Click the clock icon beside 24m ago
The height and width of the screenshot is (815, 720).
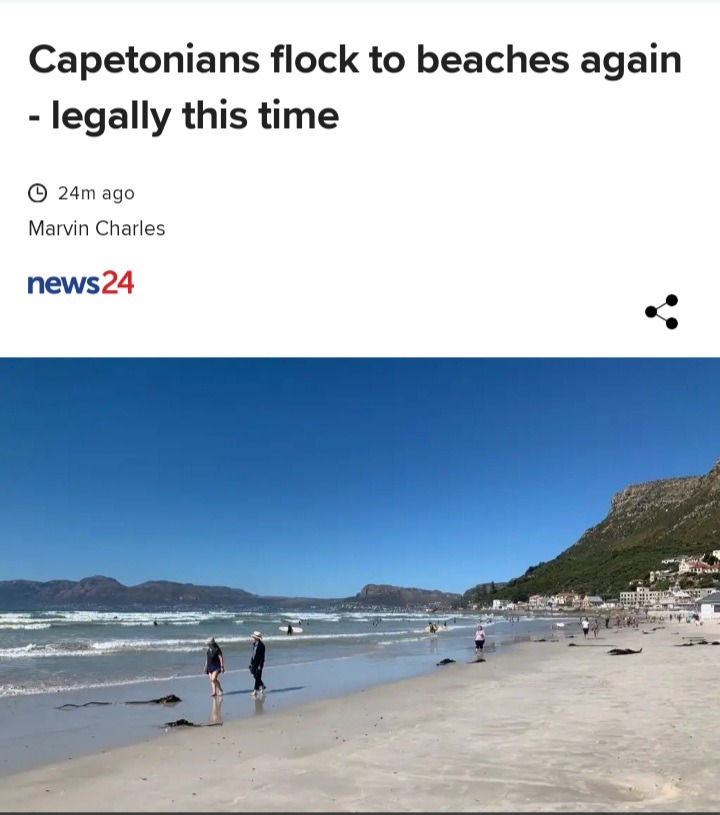click(x=37, y=193)
